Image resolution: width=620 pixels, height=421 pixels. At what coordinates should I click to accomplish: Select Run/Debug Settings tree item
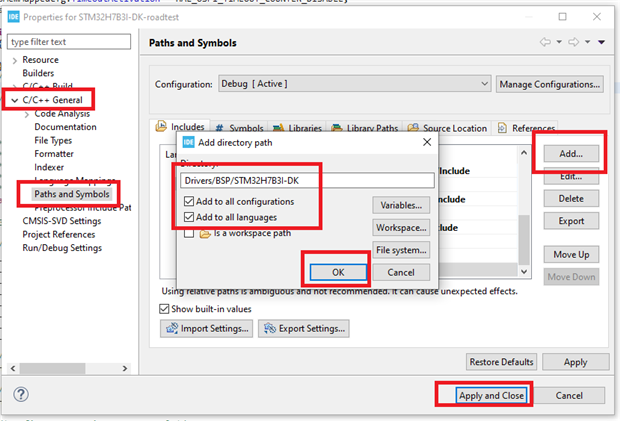pyautogui.click(x=62, y=248)
